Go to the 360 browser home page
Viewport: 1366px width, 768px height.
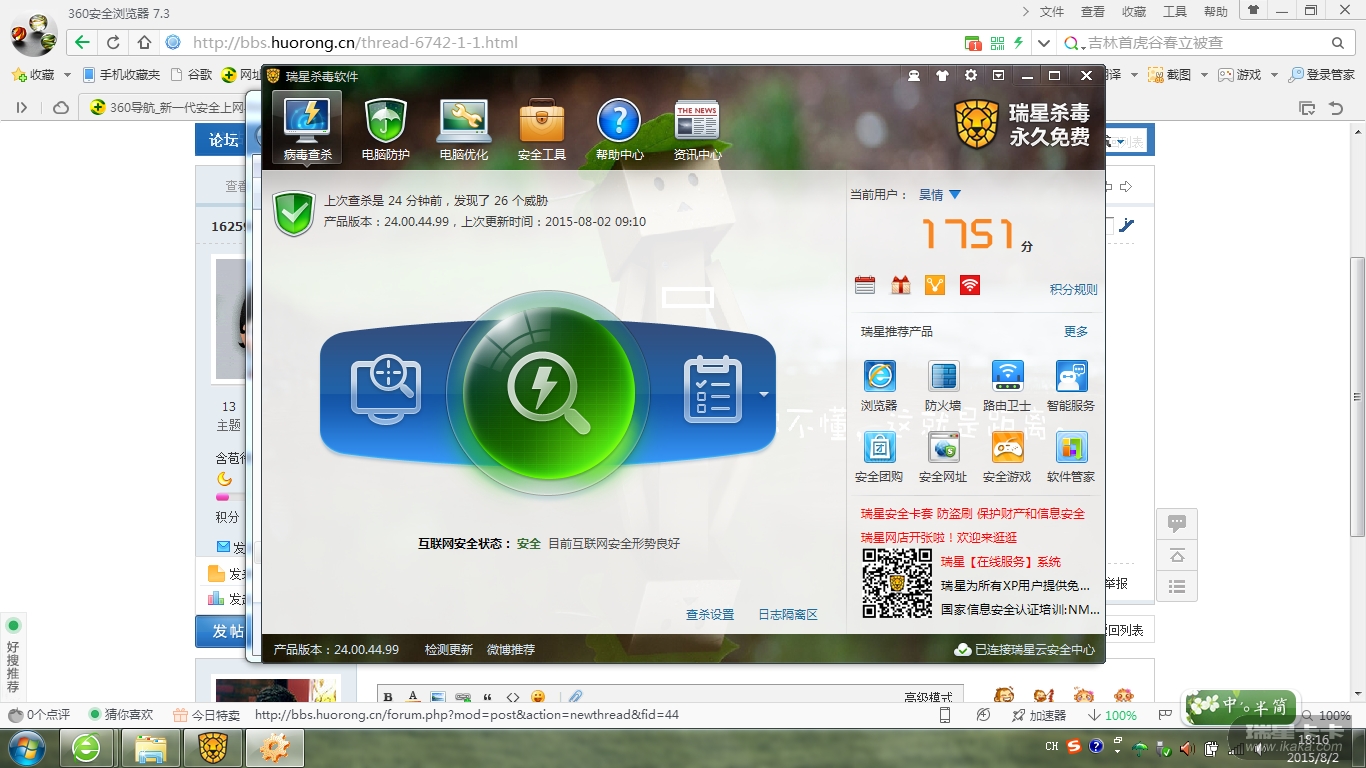coord(144,42)
